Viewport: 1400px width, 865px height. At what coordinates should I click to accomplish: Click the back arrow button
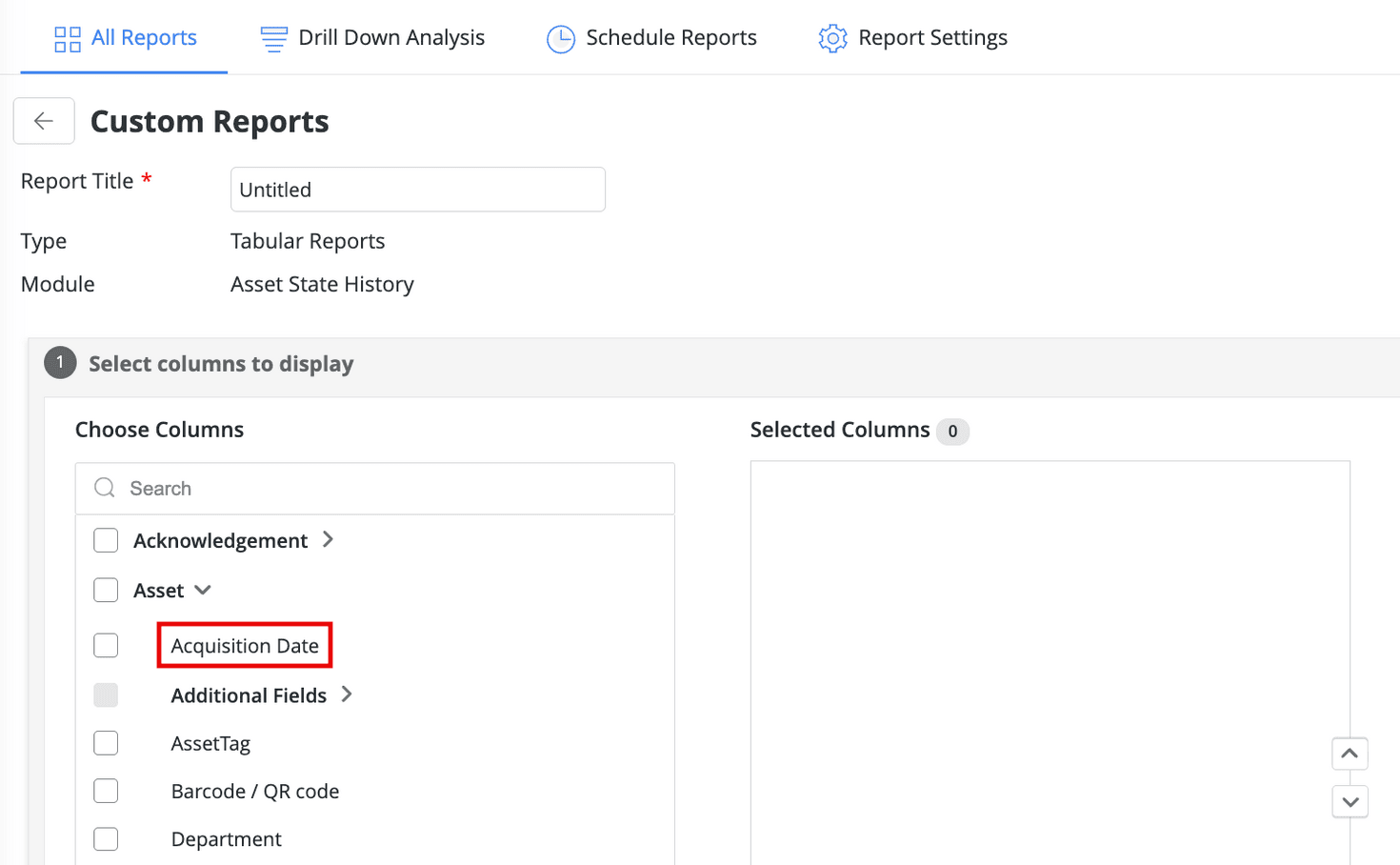pyautogui.click(x=44, y=121)
